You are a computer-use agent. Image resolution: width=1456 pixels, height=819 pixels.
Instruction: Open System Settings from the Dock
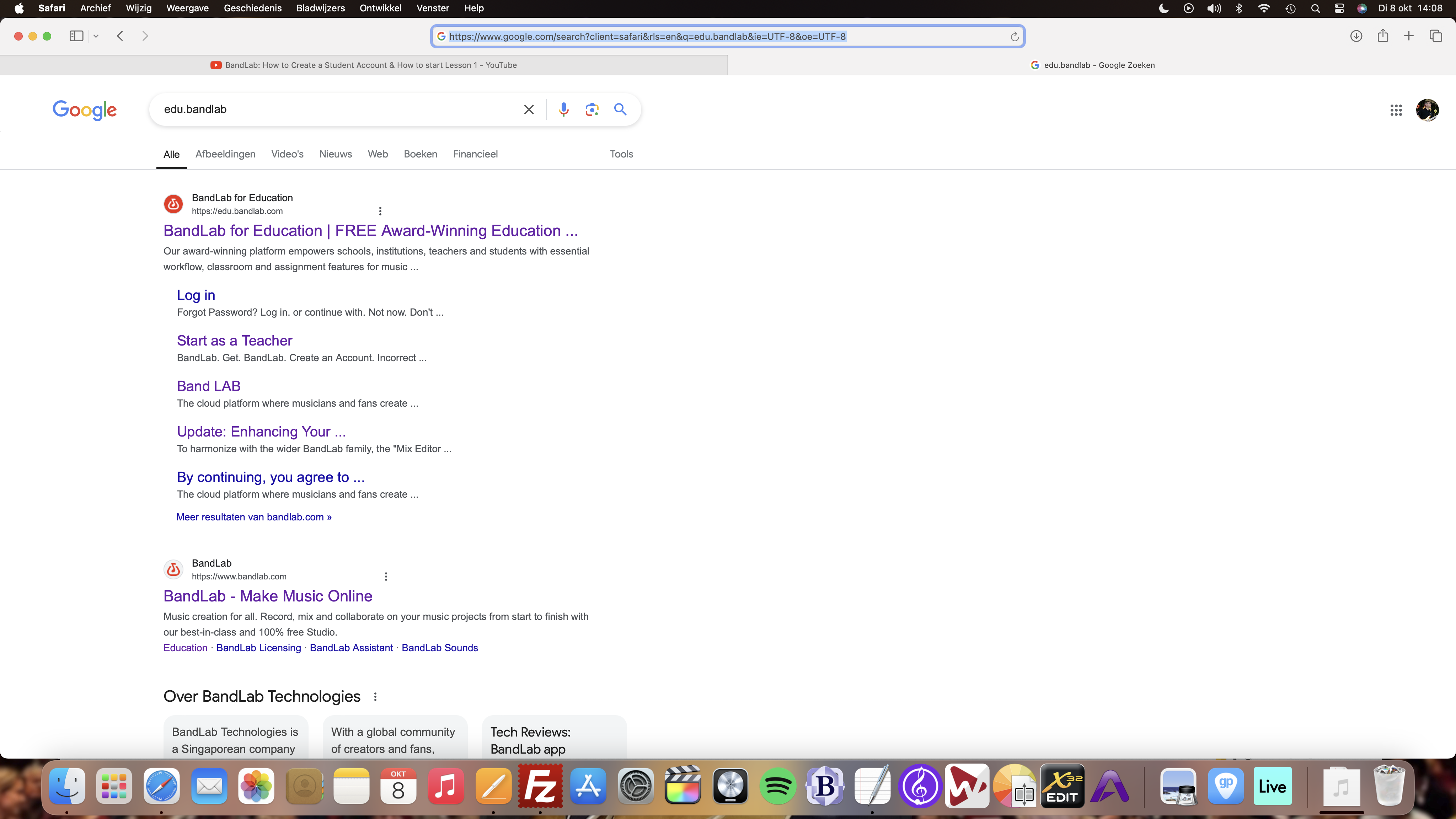[635, 786]
